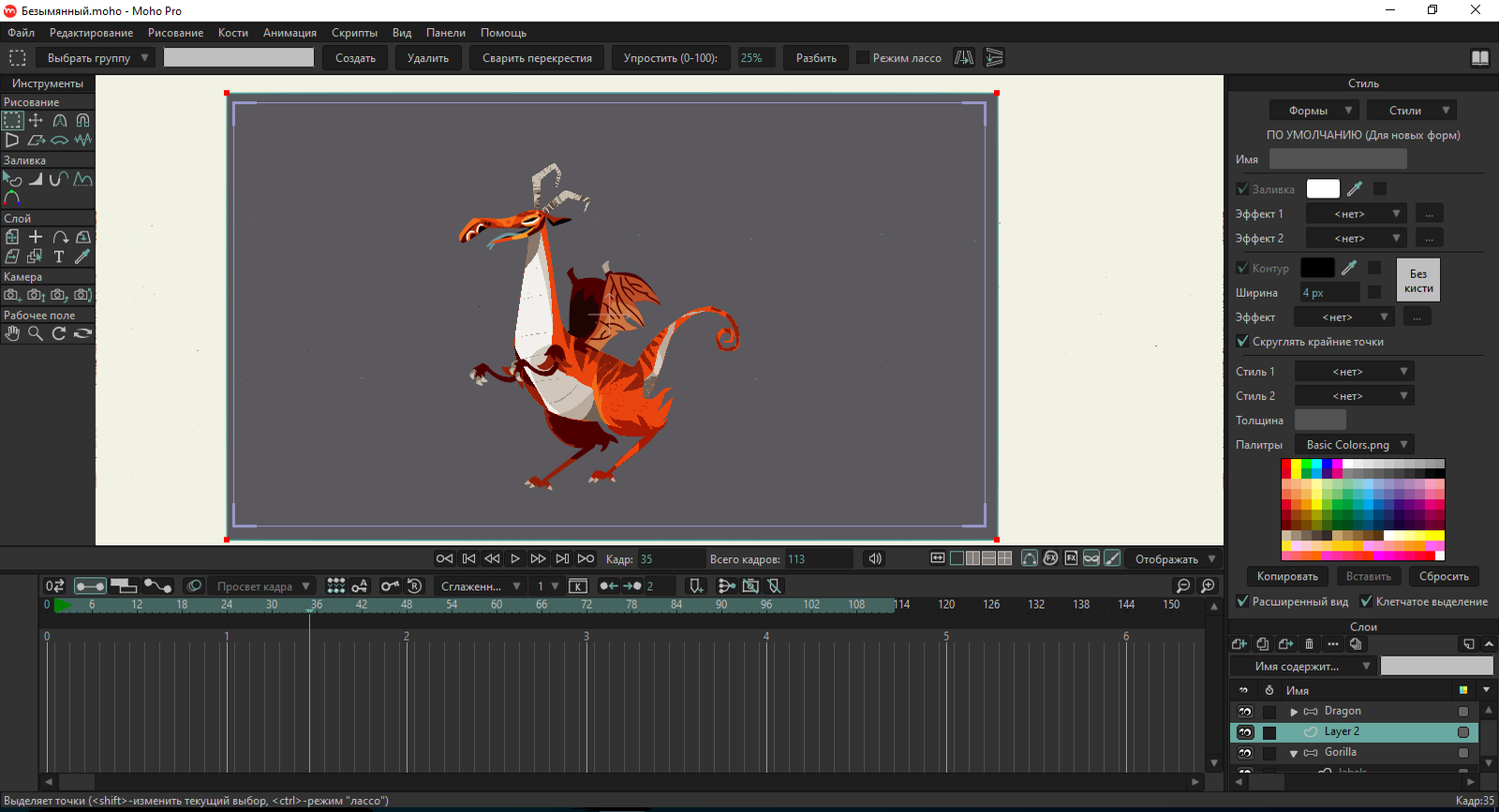Enable the Режим лассо checkbox

click(863, 58)
